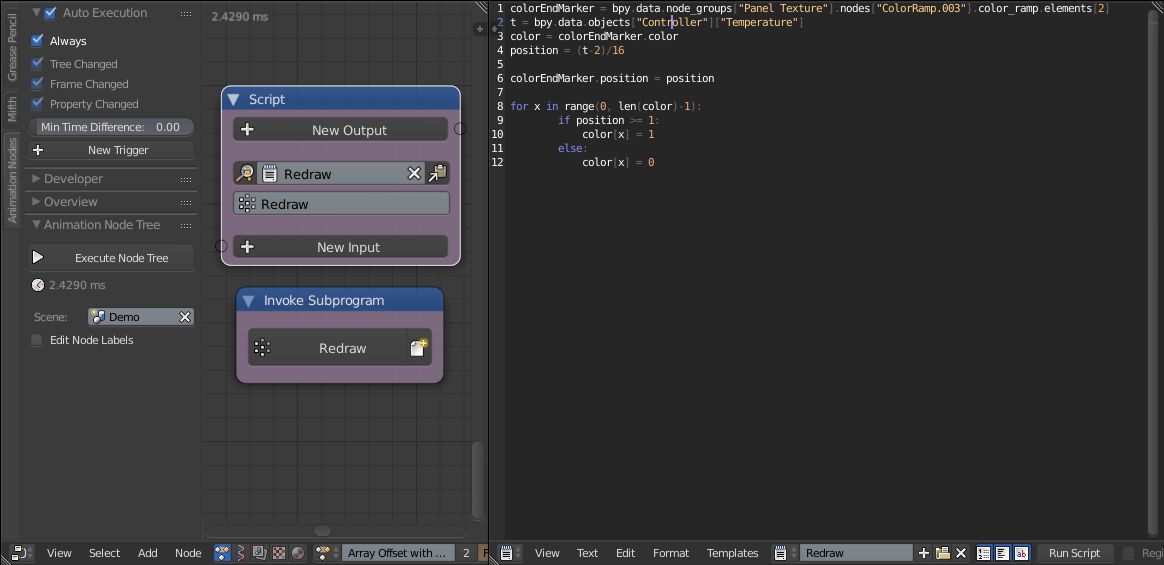The image size is (1164, 565).
Task: Click the play icon on Execute Node Tree
Action: point(38,258)
